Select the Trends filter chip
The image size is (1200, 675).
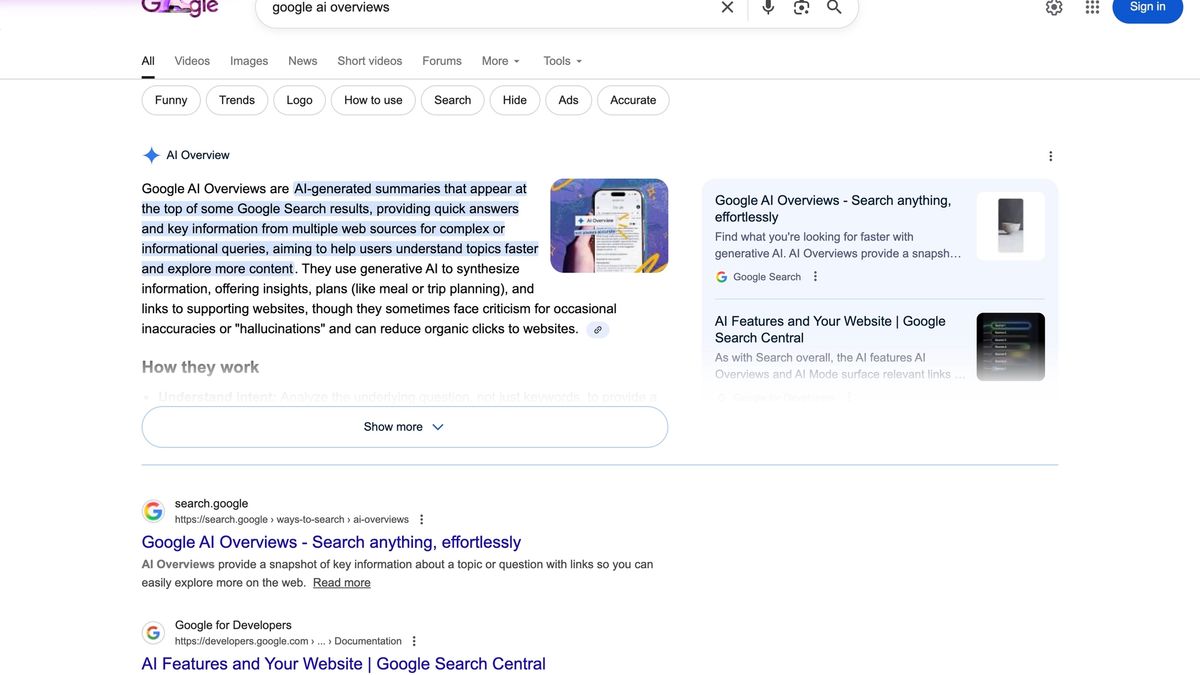coord(237,100)
